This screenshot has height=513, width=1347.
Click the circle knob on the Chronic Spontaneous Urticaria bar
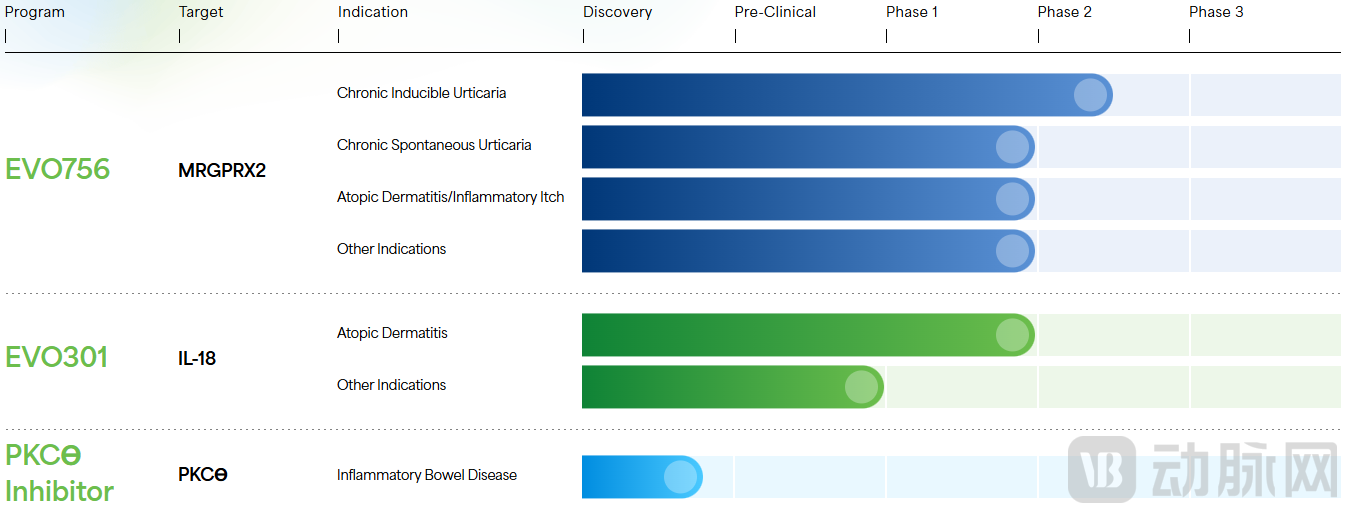pyautogui.click(x=1012, y=147)
